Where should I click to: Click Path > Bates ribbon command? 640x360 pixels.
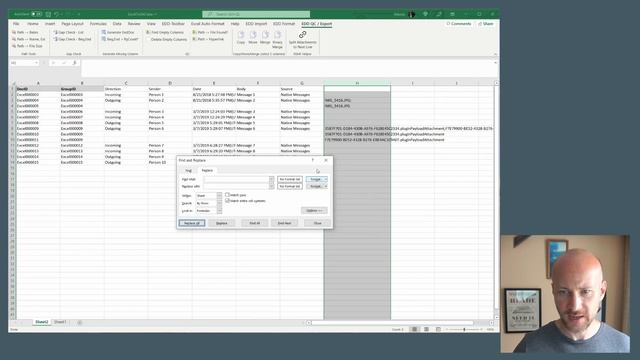point(25,32)
